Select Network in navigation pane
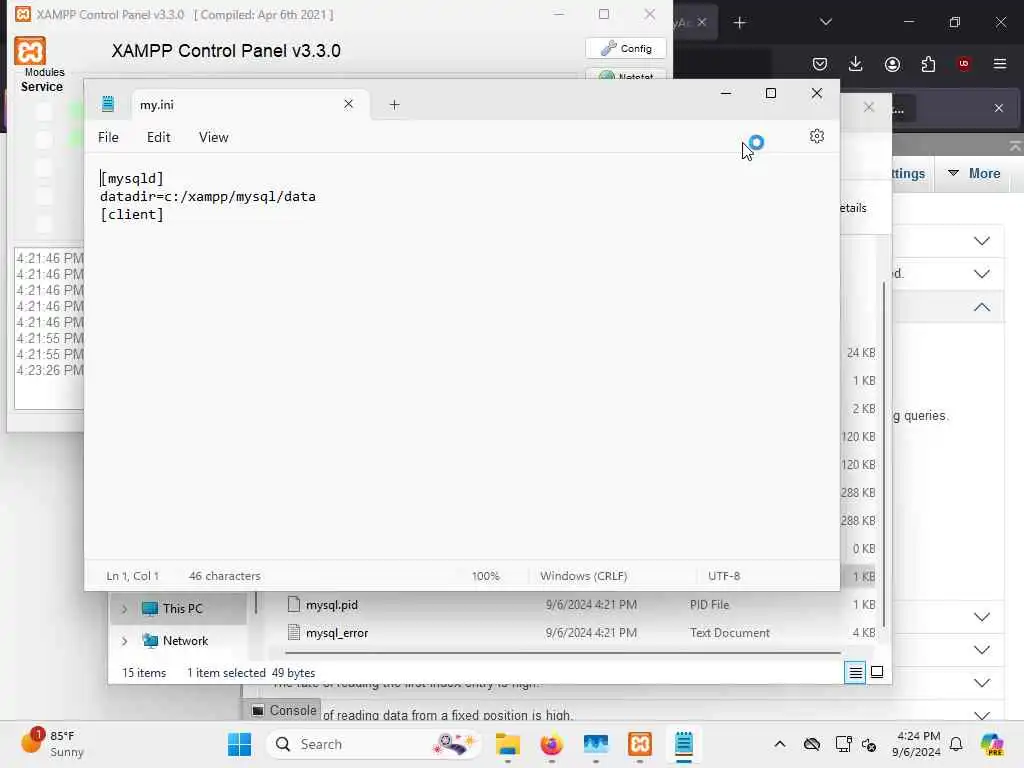Viewport: 1024px width, 768px height. click(185, 641)
